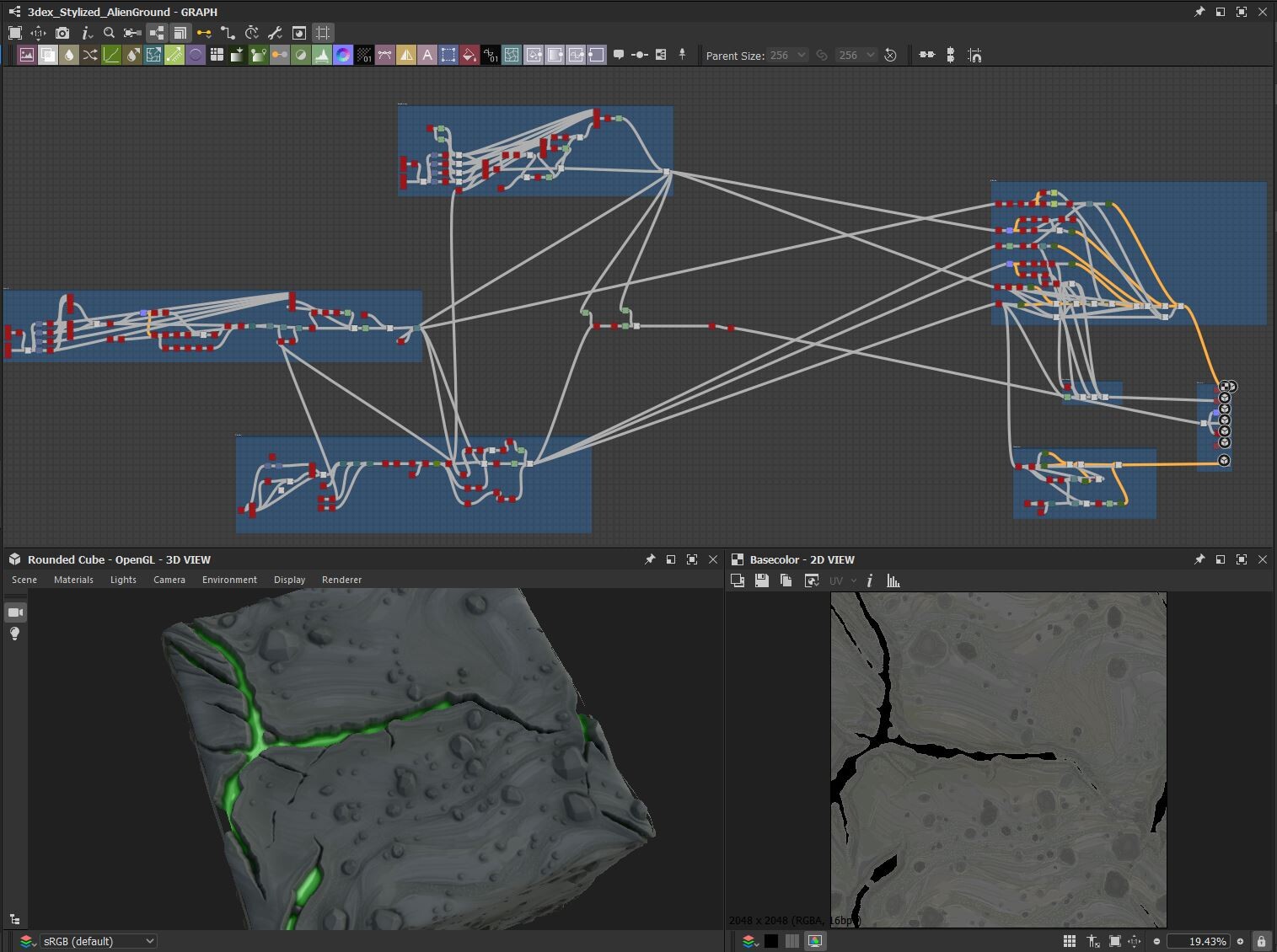This screenshot has height=952, width=1277.
Task: Capture a graph thumbnail with the camera icon
Action: tap(62, 33)
